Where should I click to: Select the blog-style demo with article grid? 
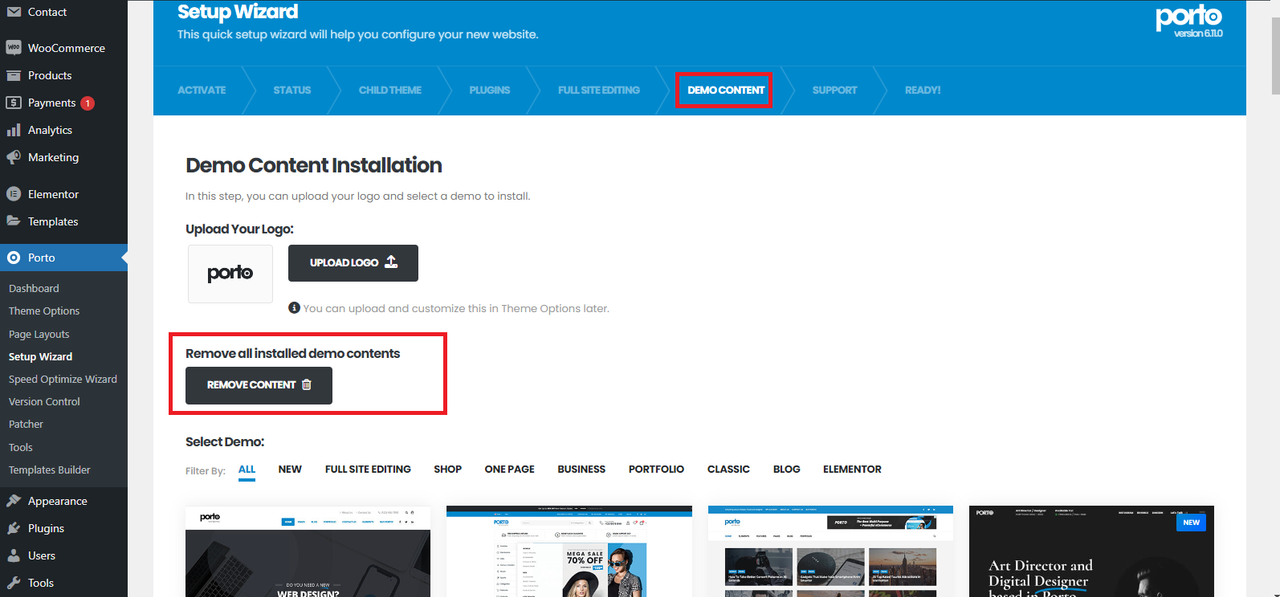830,551
